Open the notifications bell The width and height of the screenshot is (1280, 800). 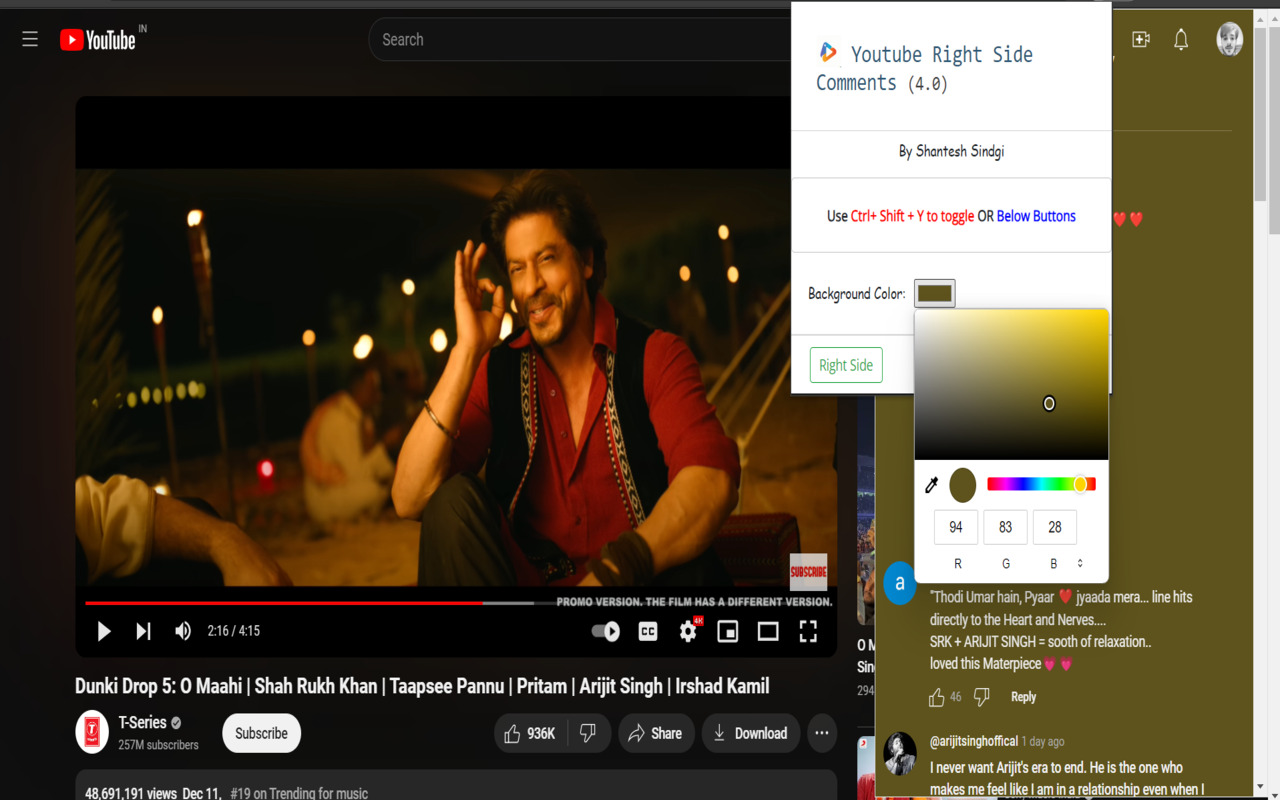(x=1181, y=39)
